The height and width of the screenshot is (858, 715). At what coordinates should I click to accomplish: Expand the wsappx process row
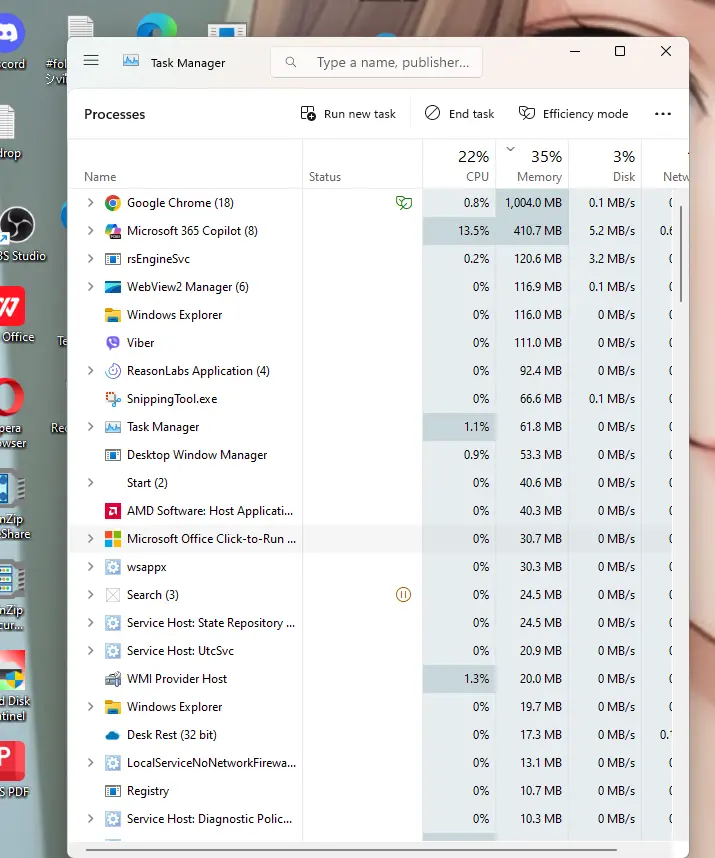coord(90,567)
